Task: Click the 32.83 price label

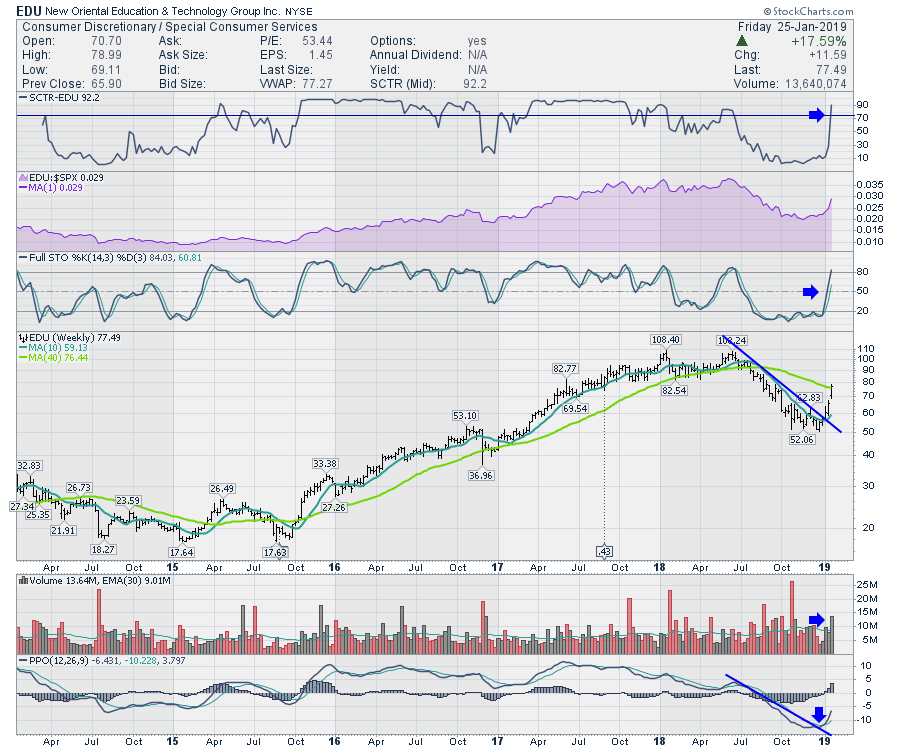Action: 29,465
